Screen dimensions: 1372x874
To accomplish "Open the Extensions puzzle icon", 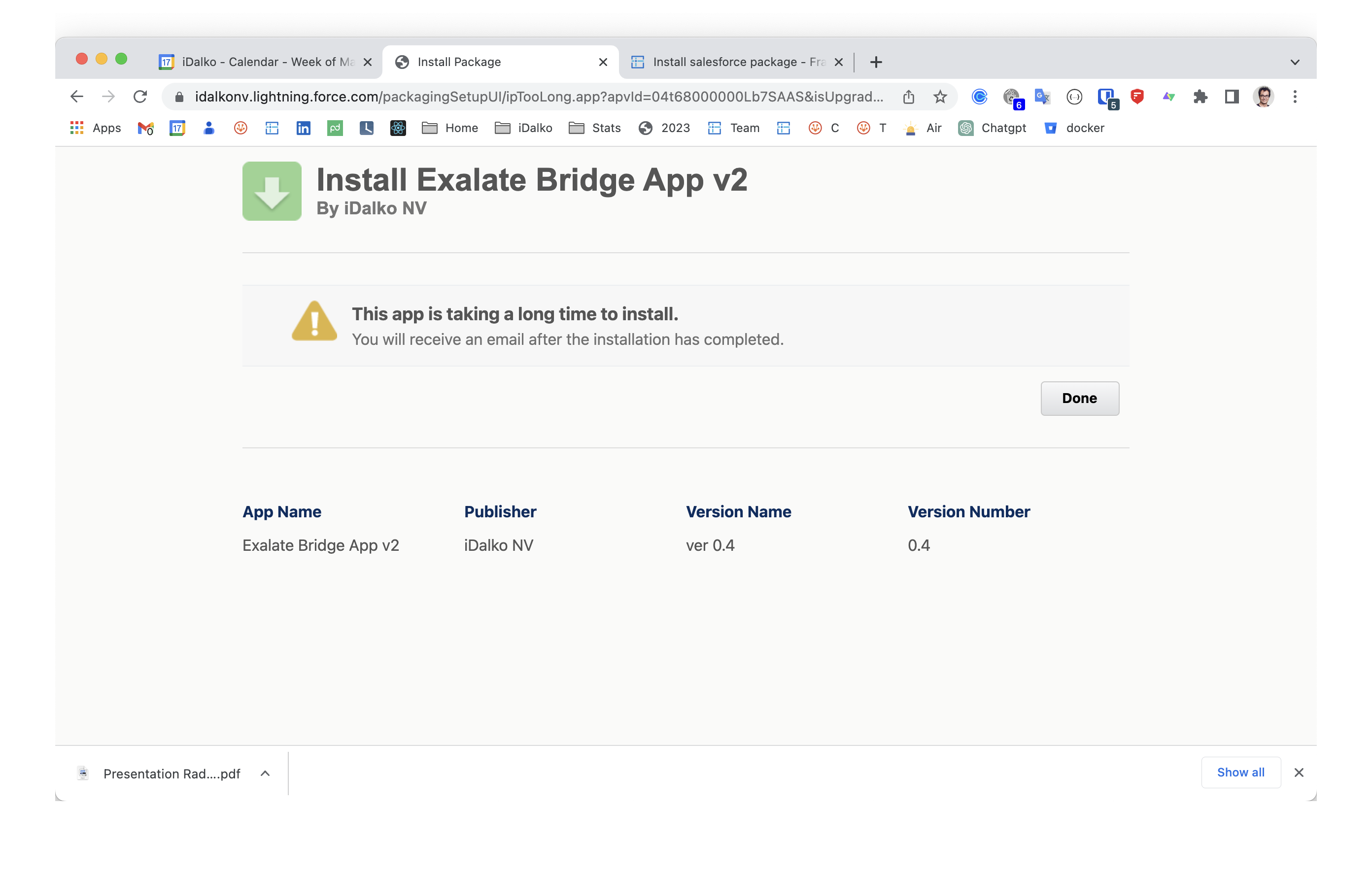I will point(1200,97).
